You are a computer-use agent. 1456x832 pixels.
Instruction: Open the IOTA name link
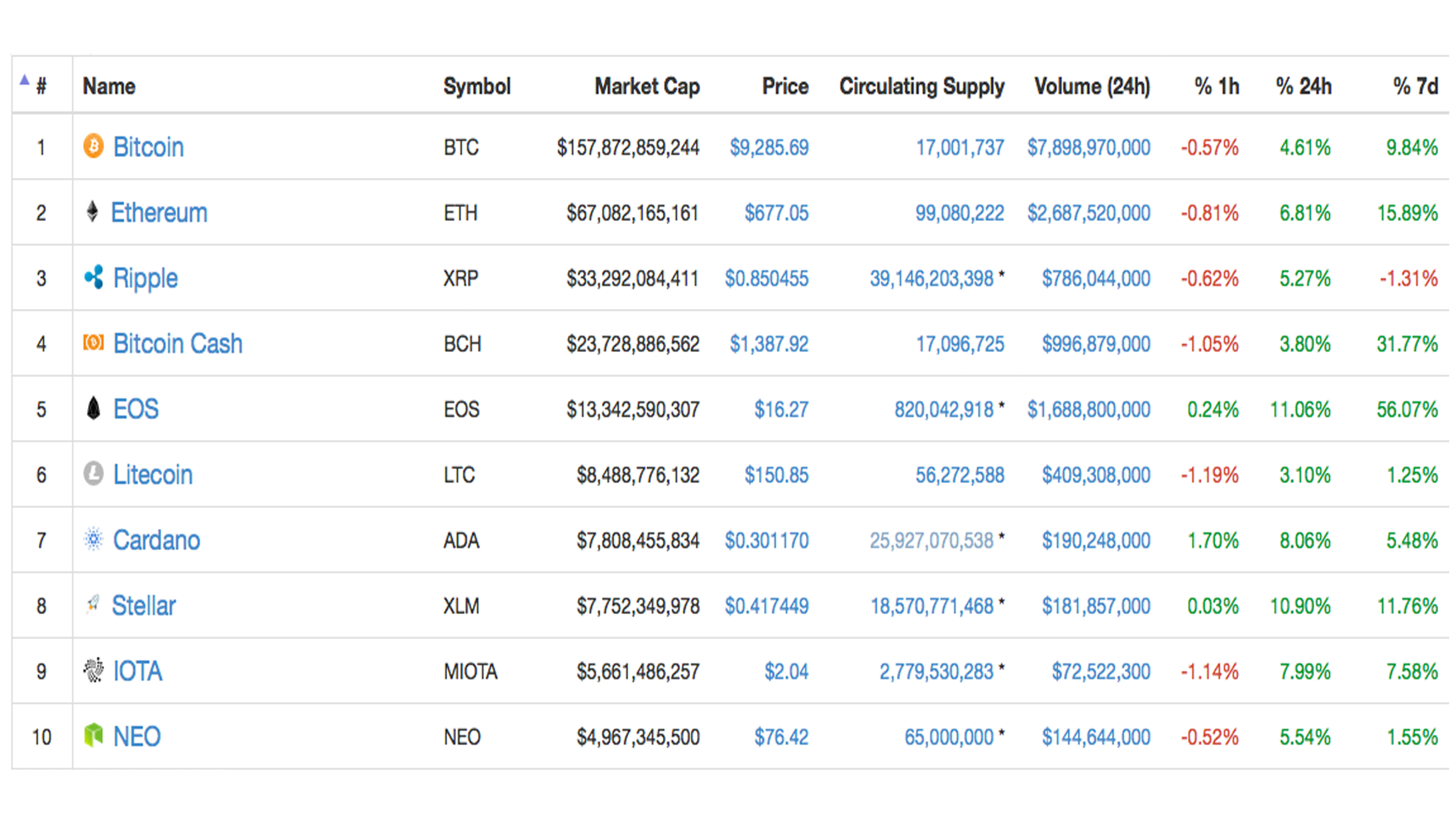138,671
